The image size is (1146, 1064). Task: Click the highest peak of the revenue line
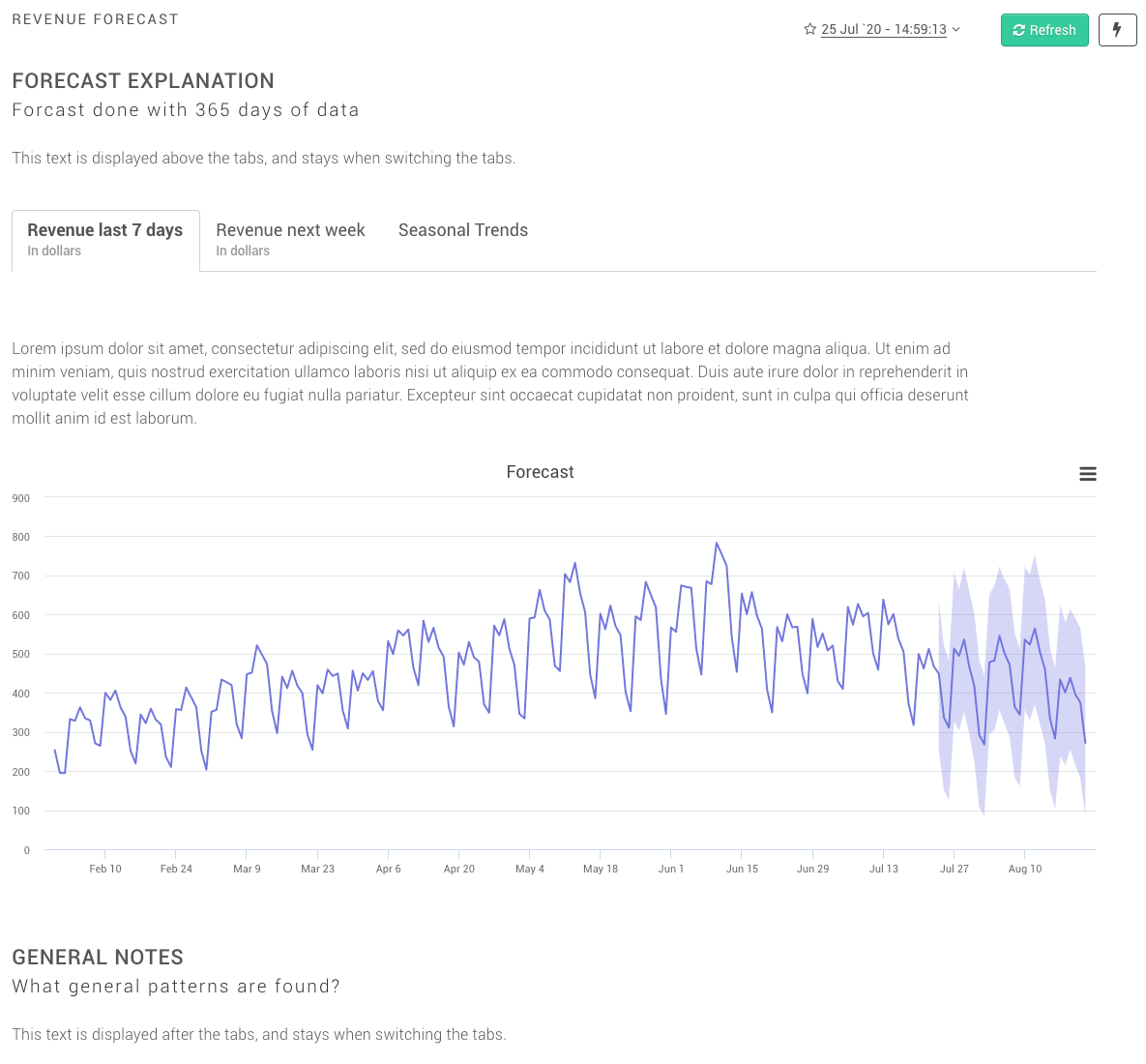[717, 544]
